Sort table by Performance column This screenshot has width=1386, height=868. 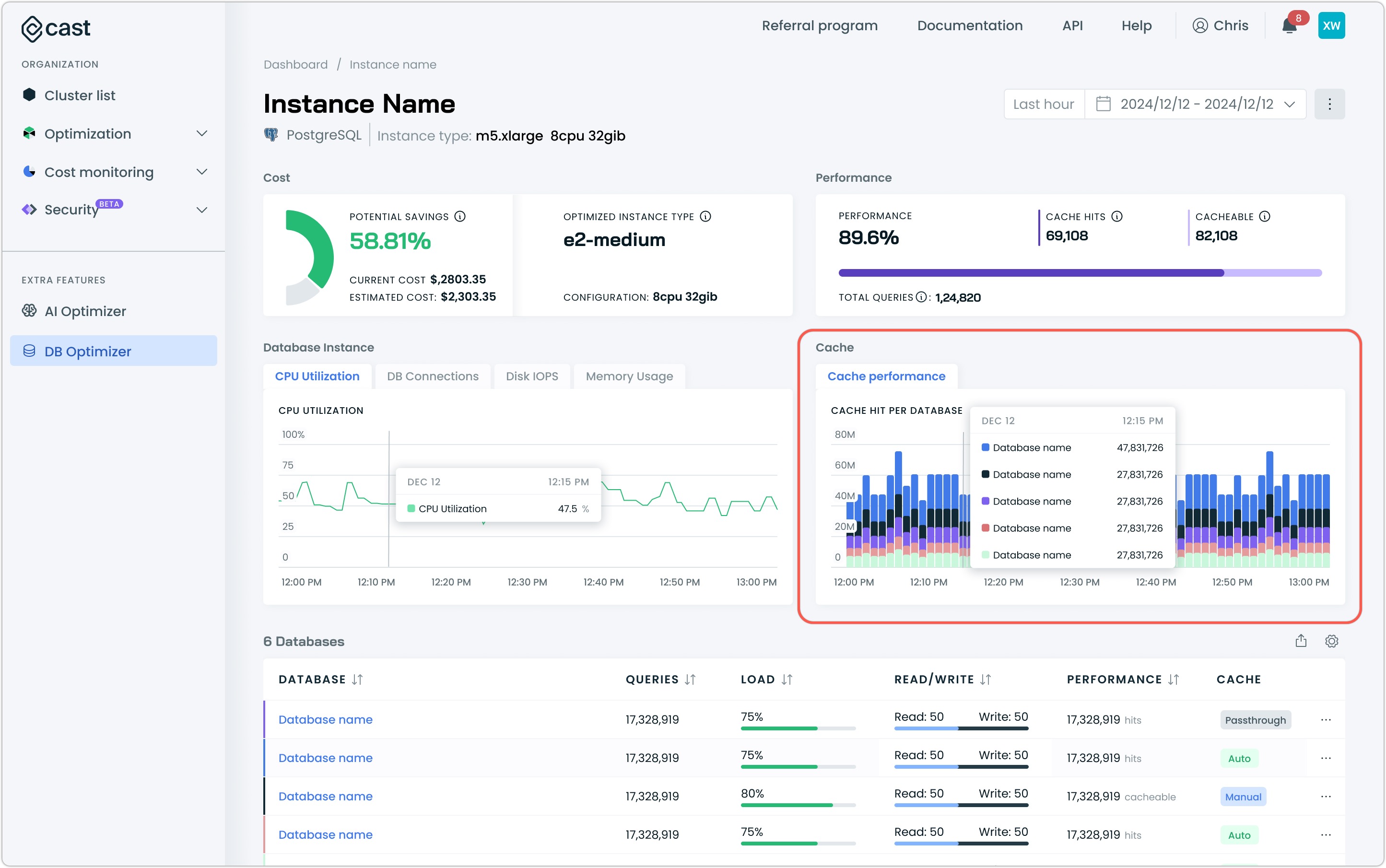[x=1174, y=680]
